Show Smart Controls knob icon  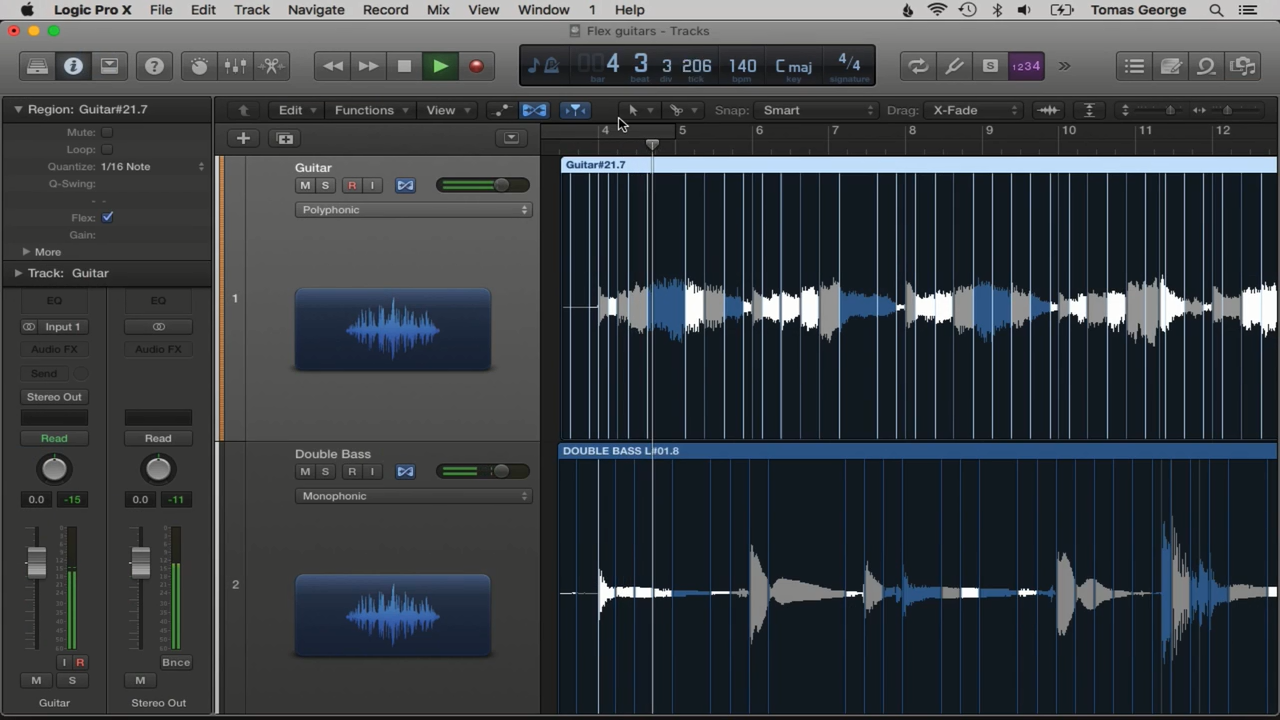click(199, 66)
